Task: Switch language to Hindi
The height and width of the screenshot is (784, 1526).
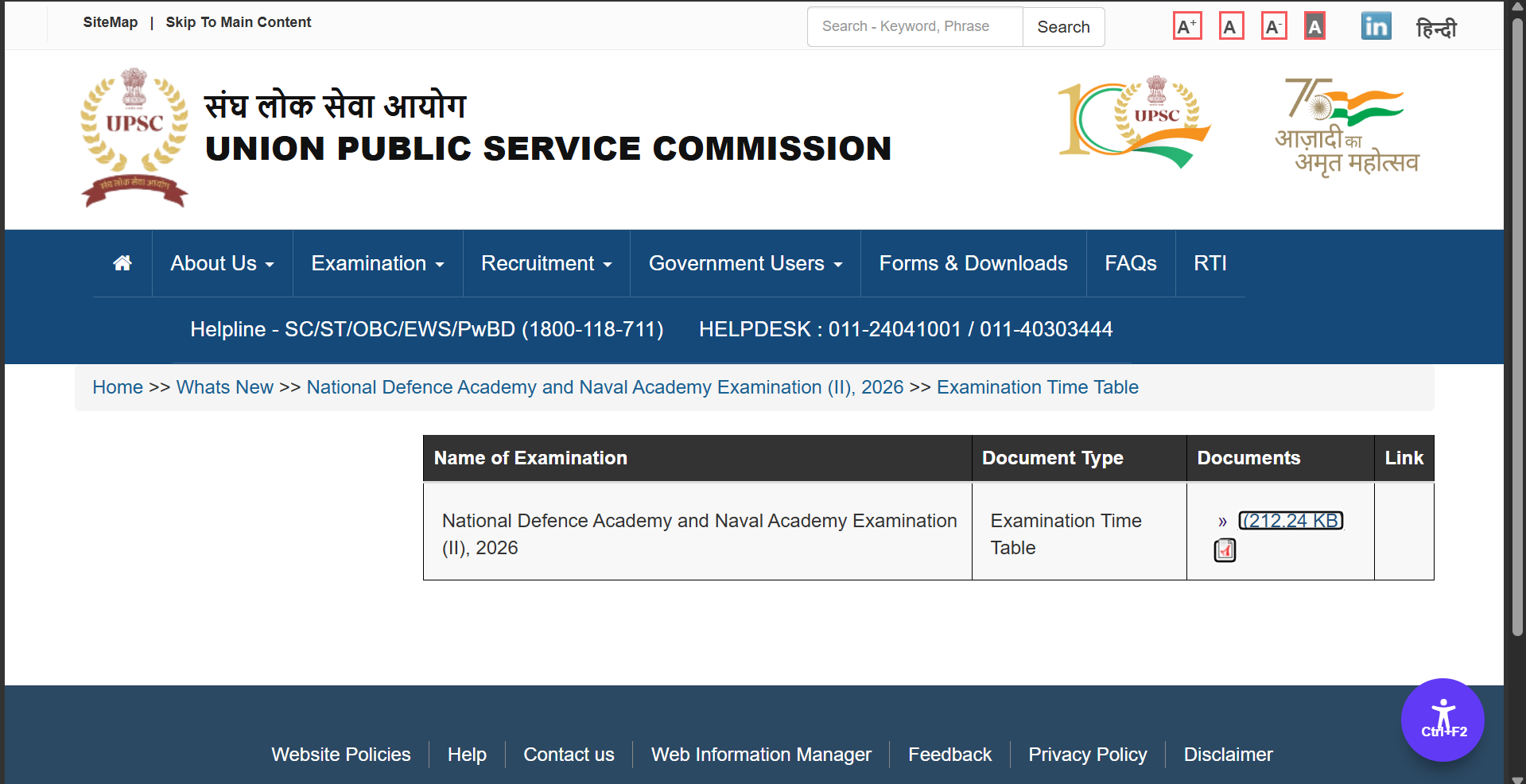Action: coord(1436,28)
